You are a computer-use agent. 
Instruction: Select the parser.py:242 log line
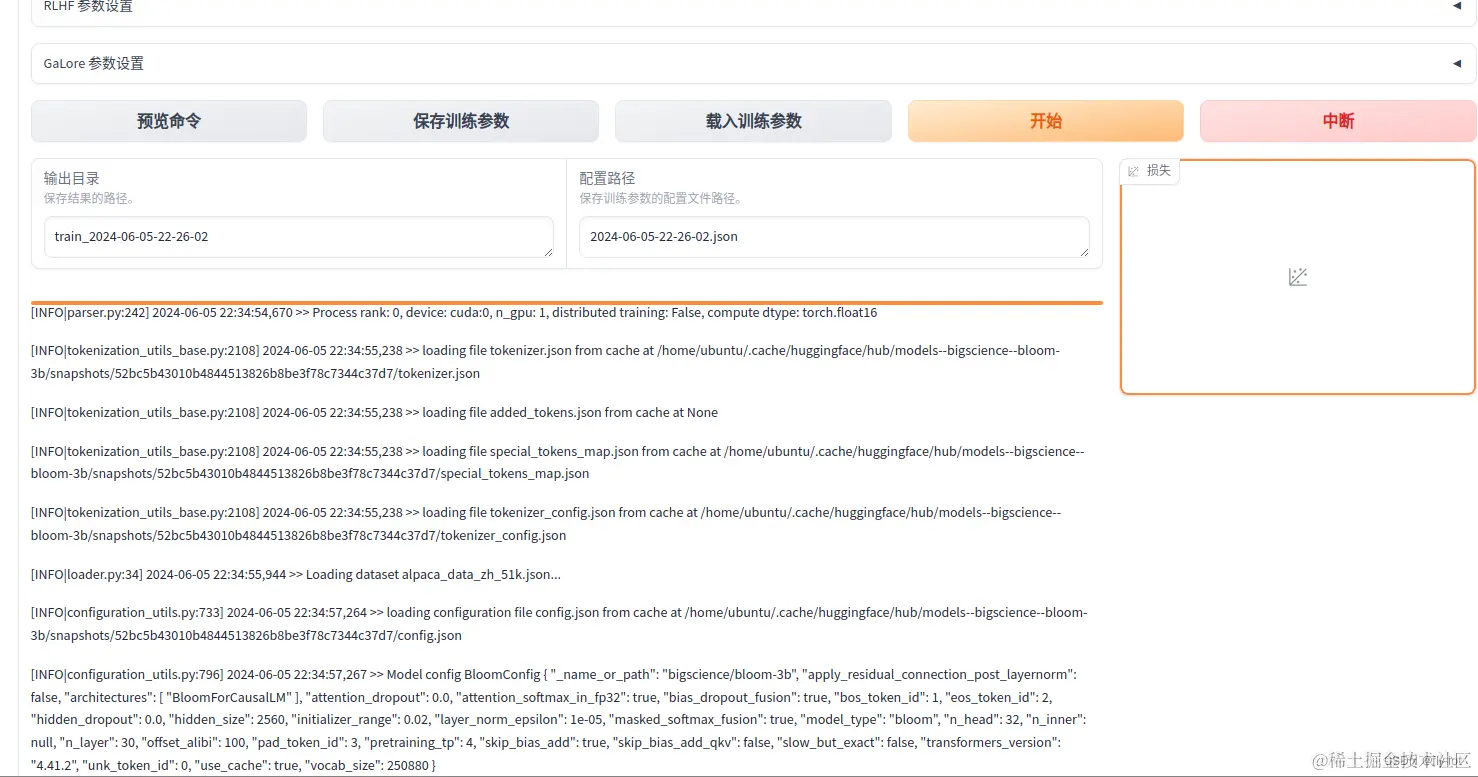(x=454, y=313)
